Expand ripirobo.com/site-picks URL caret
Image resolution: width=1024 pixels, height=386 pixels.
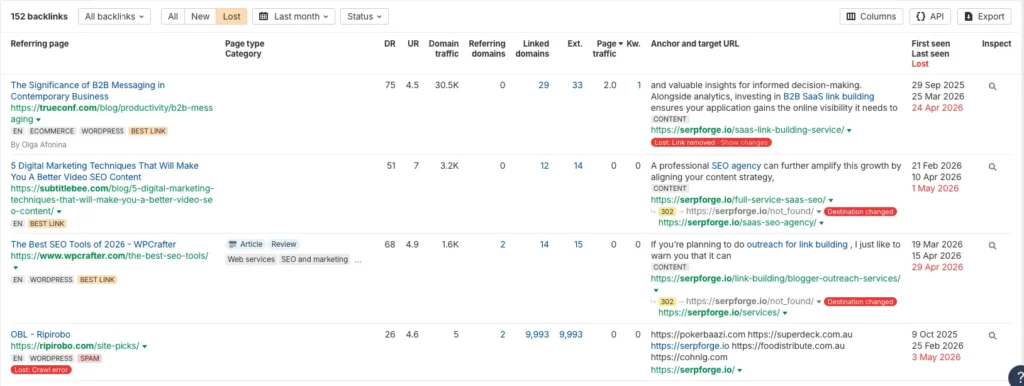pyautogui.click(x=144, y=346)
